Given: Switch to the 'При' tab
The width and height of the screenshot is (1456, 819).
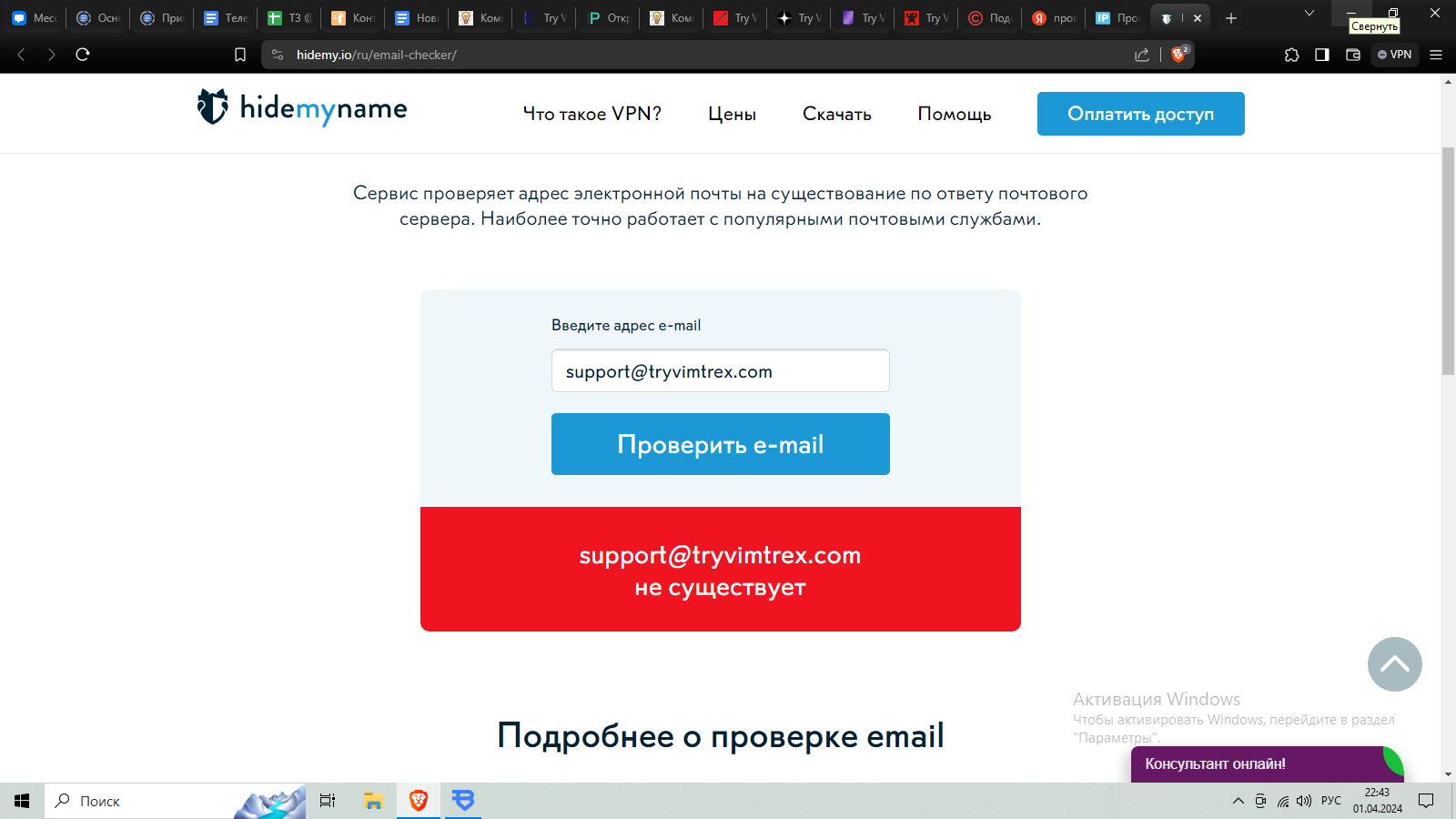Looking at the screenshot, I should coord(161,18).
